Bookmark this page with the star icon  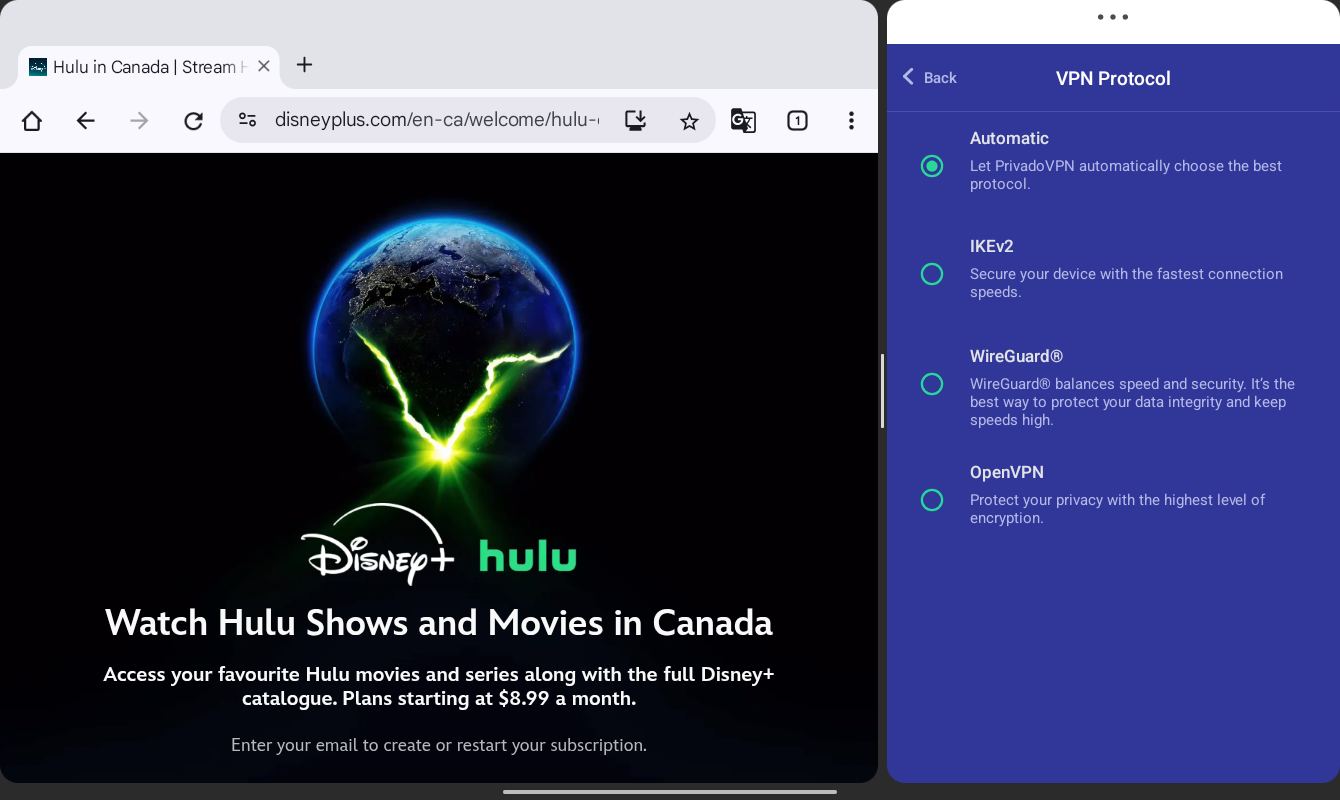click(x=689, y=121)
